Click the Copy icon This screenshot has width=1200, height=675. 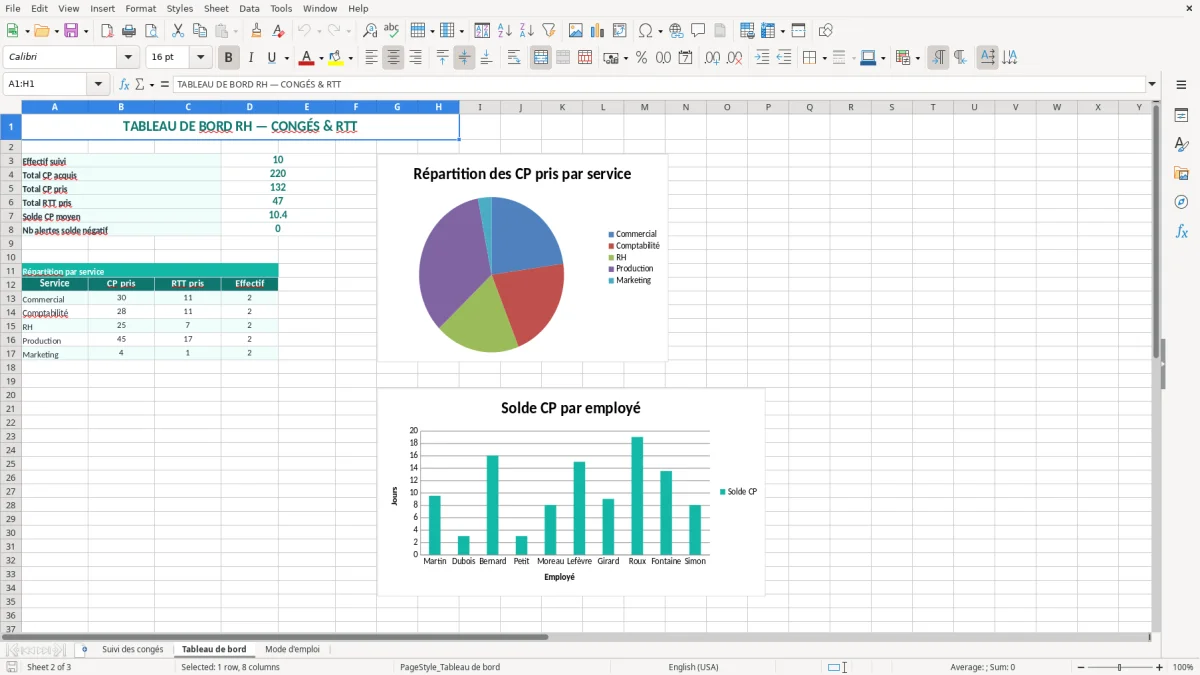pos(200,31)
